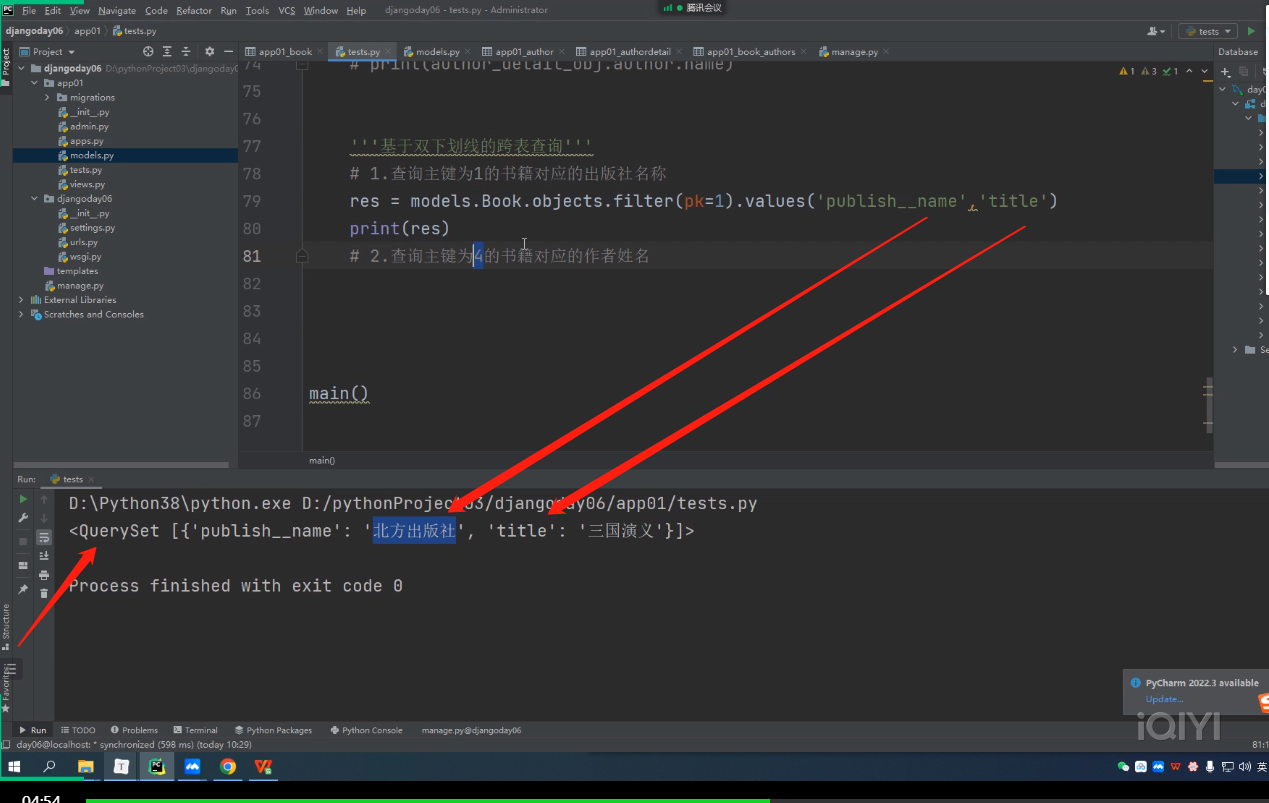The height and width of the screenshot is (803, 1269).
Task: Switch to models.py editor tab
Action: (438, 51)
